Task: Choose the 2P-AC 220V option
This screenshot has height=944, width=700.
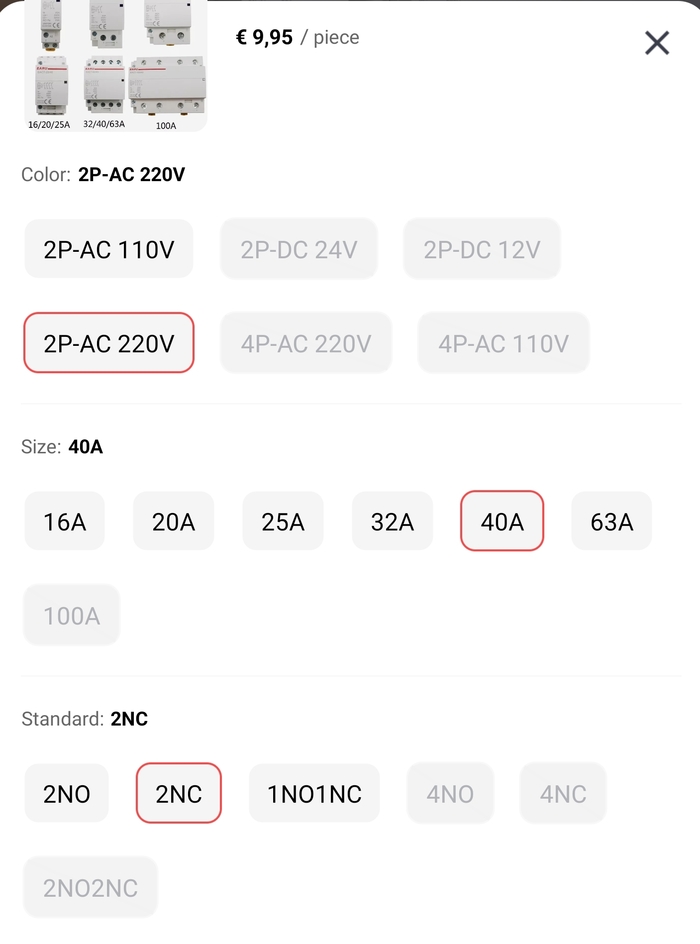Action: [109, 343]
